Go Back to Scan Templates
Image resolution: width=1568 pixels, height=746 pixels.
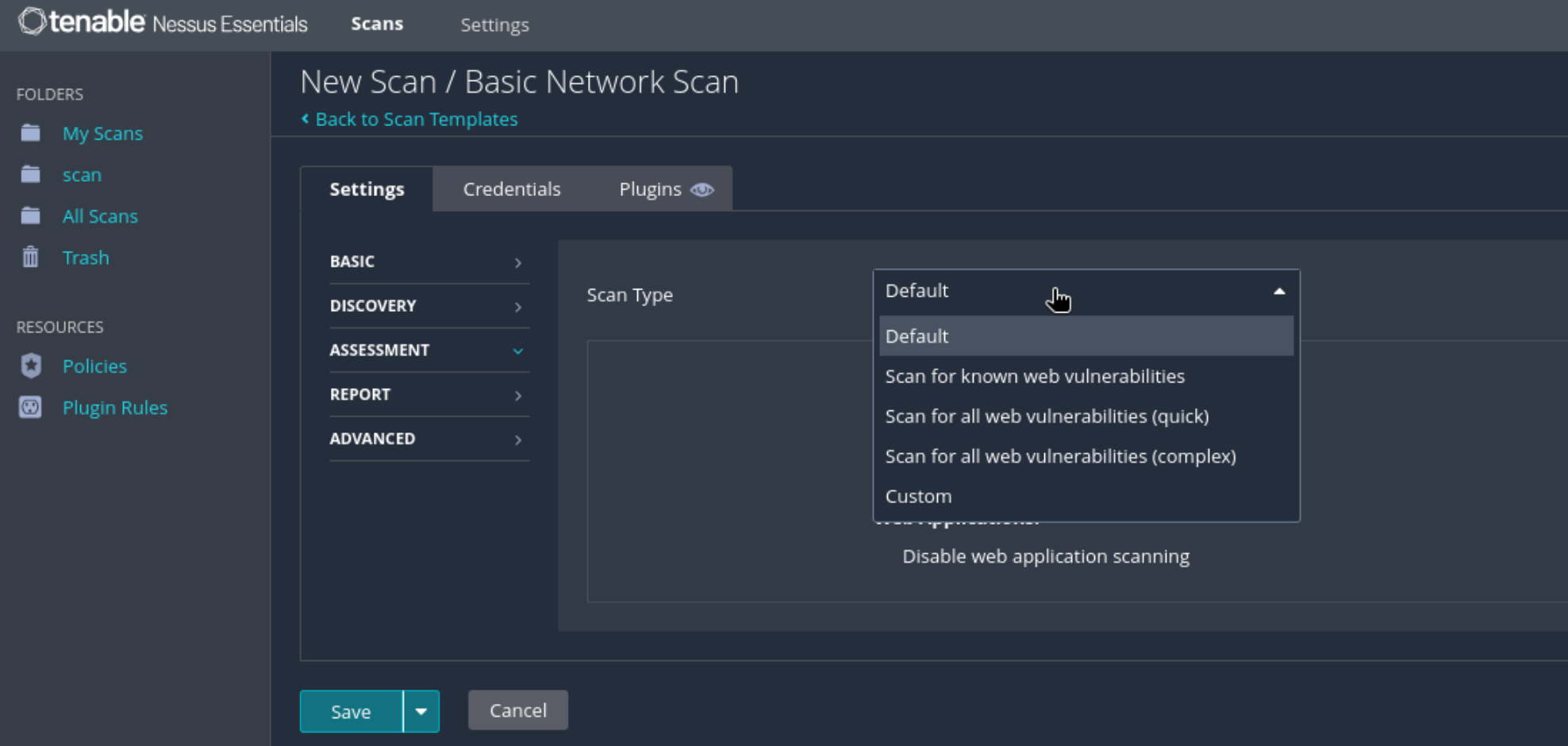point(417,119)
